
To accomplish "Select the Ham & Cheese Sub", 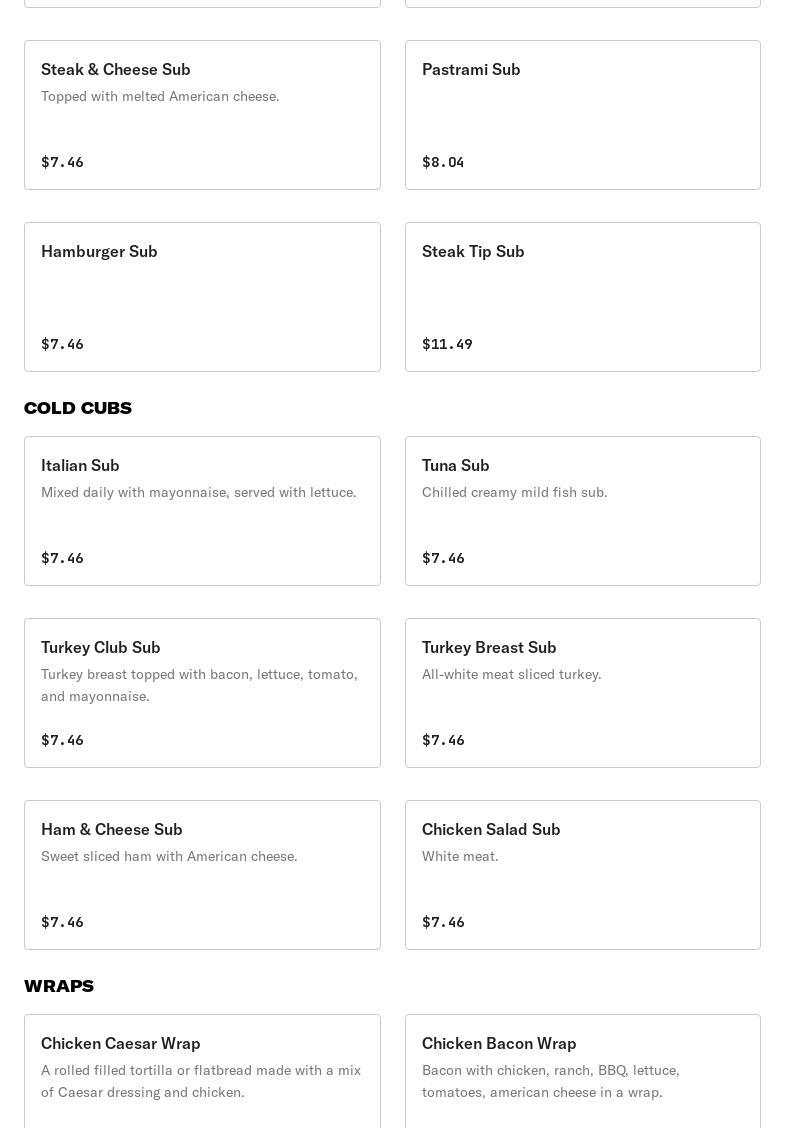I will tap(202, 875).
